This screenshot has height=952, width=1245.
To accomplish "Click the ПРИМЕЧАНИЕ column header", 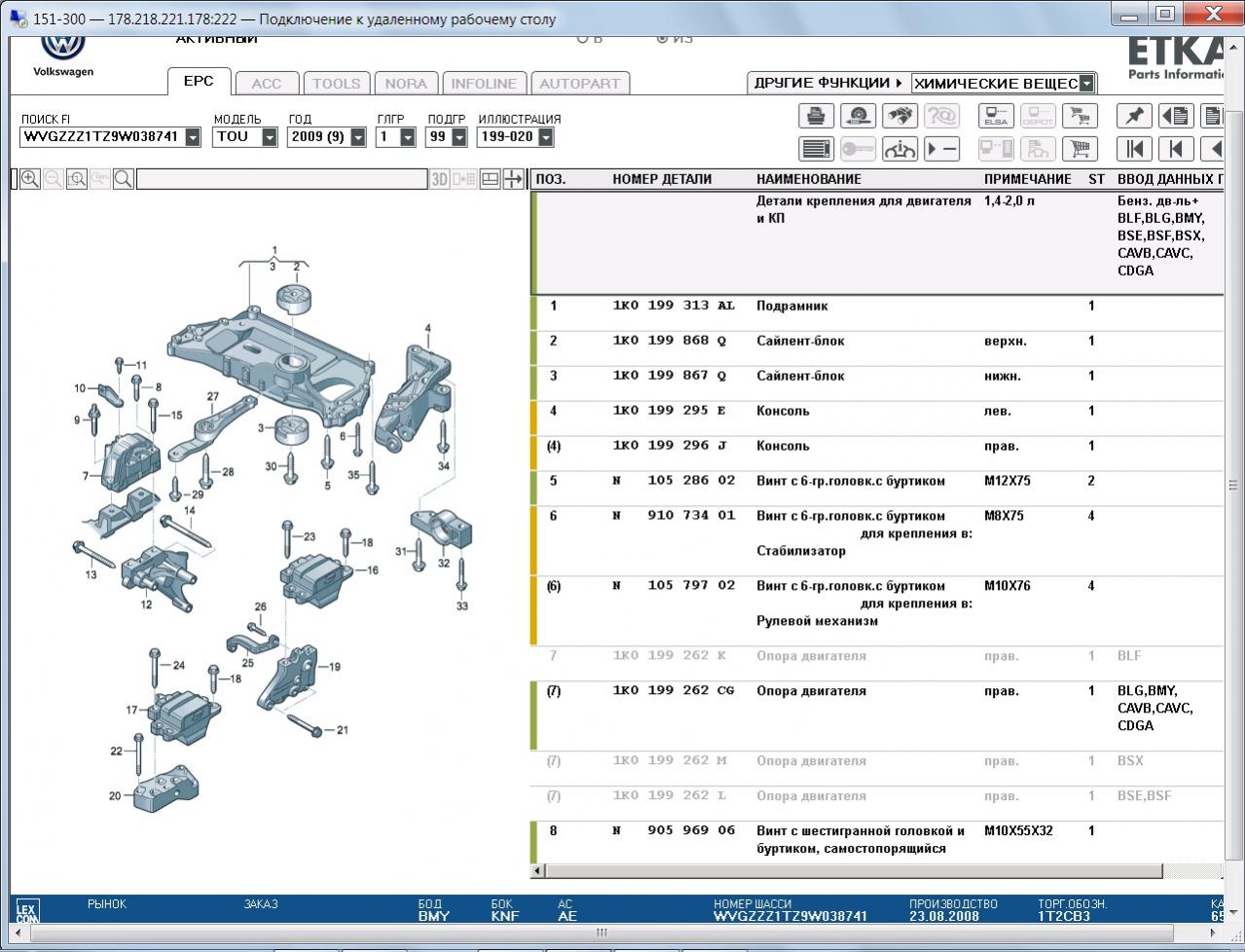I will [x=1027, y=179].
